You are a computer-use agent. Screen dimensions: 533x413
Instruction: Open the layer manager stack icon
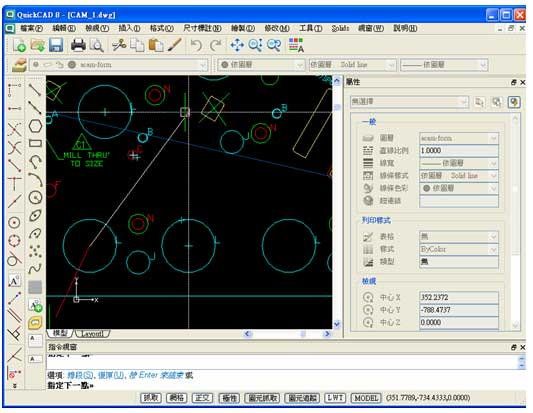19,65
